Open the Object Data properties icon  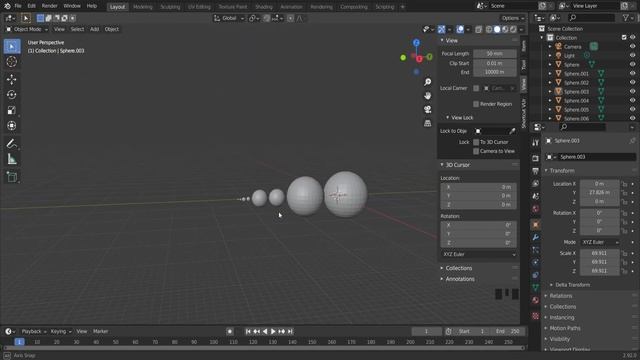536,288
